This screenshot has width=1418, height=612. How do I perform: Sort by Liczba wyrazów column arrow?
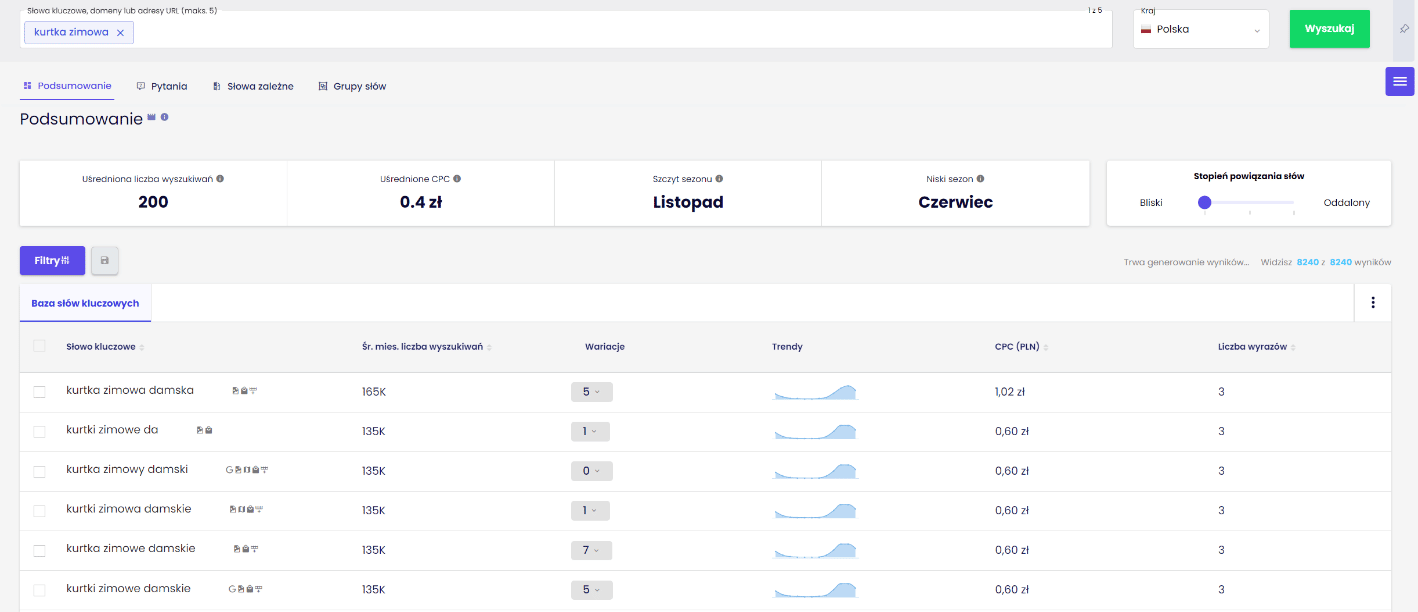click(1291, 347)
